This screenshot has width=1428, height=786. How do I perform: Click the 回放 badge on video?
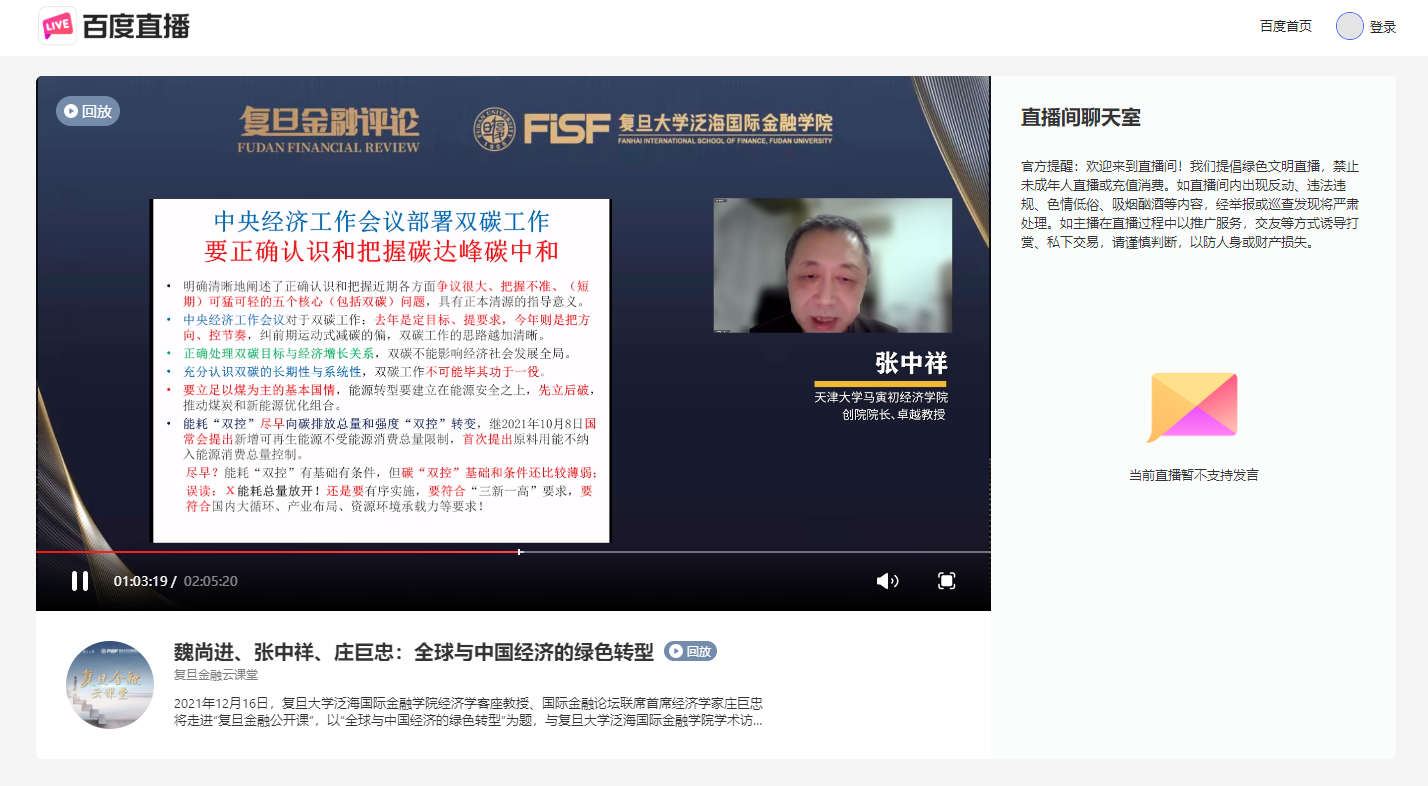[x=88, y=111]
